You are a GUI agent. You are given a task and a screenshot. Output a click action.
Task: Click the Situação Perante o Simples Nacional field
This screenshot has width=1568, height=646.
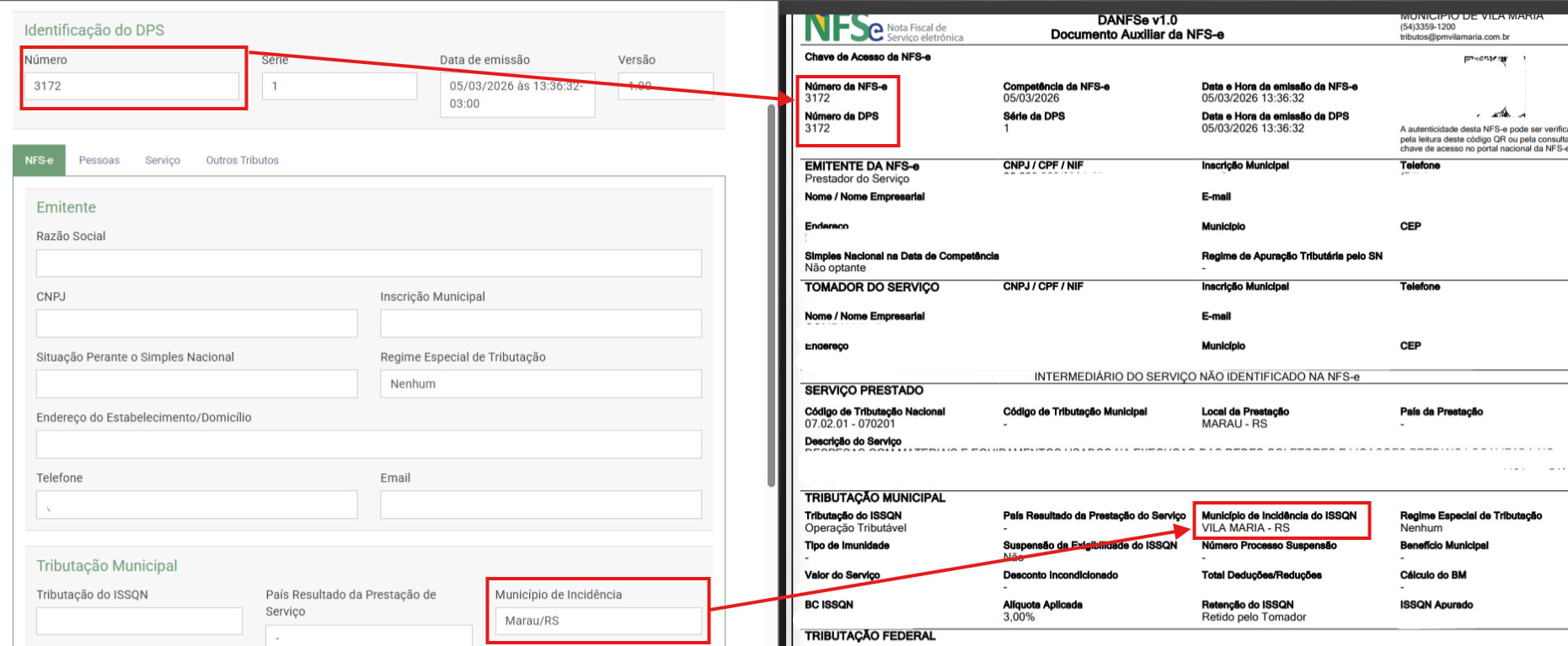point(196,384)
